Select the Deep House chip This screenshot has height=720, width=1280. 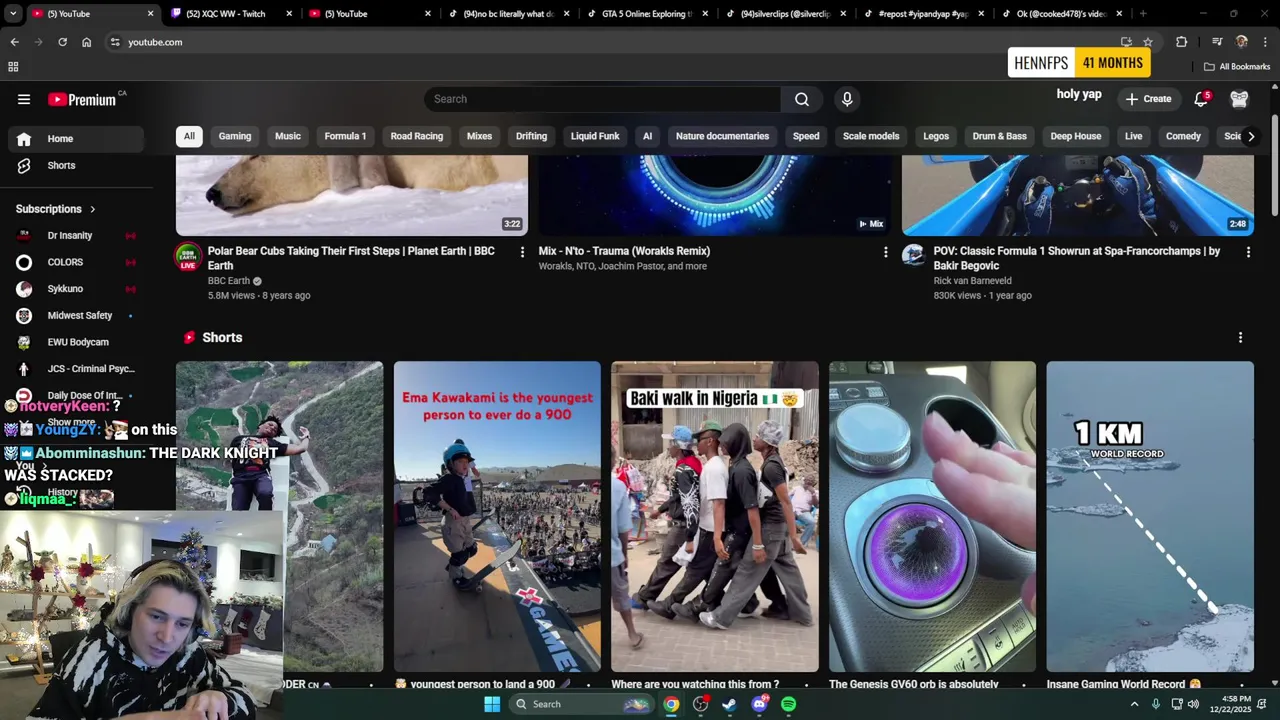(1076, 136)
